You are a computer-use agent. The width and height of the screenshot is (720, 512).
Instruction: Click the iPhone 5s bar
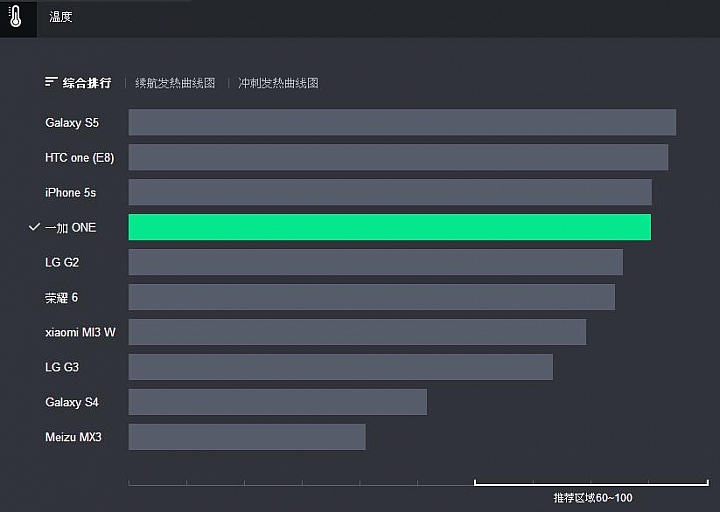coord(390,192)
